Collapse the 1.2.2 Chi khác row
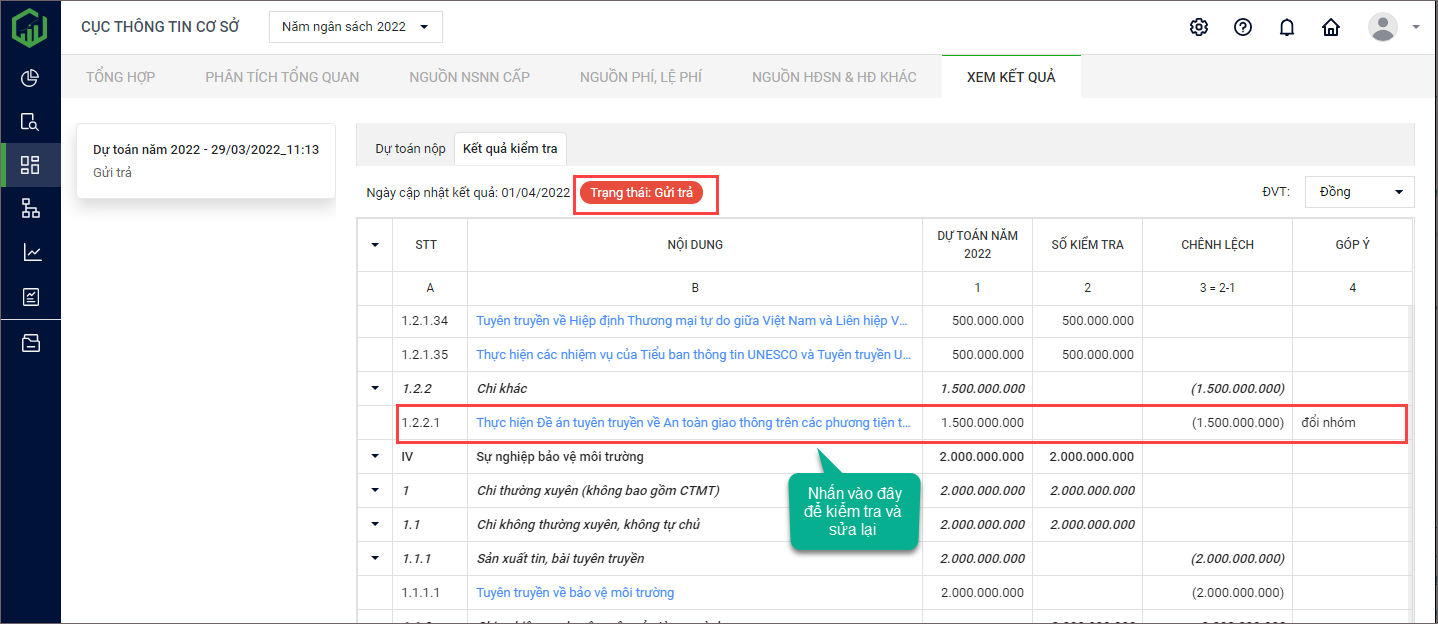Viewport: 1438px width, 624px height. (375, 388)
